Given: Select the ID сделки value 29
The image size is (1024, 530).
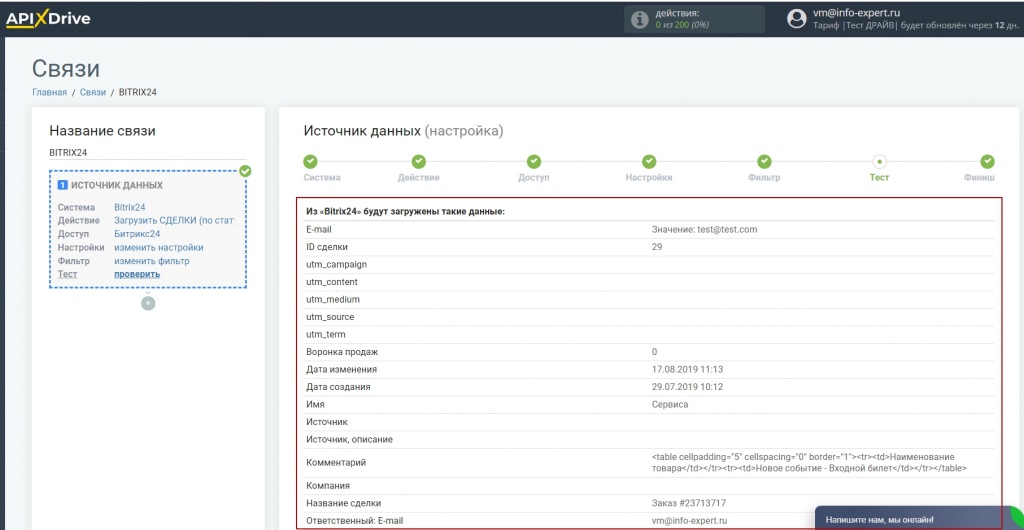Looking at the screenshot, I should pyautogui.click(x=657, y=247).
